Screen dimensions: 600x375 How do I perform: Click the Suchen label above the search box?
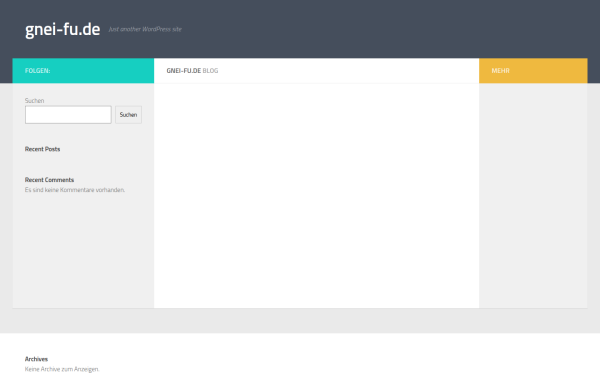click(34, 101)
